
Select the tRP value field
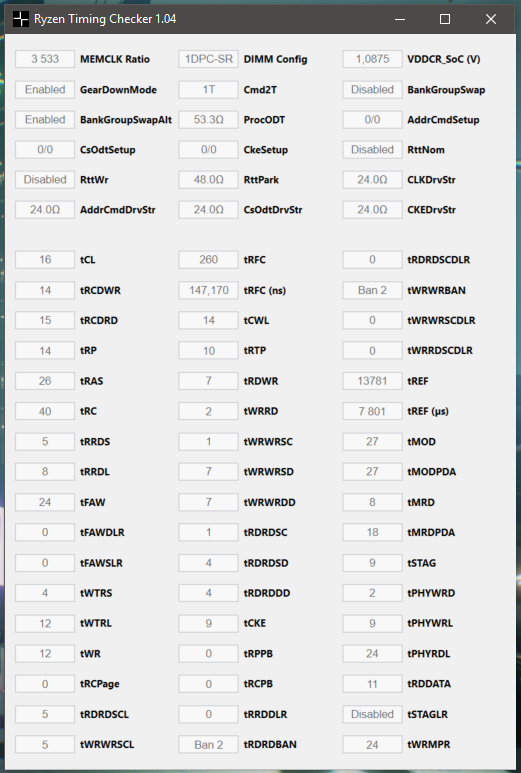45,351
